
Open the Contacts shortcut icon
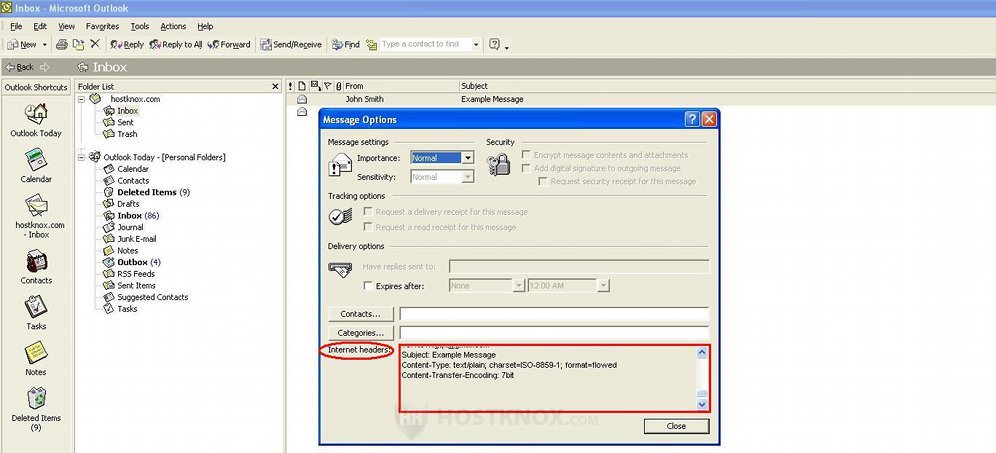coord(36,261)
